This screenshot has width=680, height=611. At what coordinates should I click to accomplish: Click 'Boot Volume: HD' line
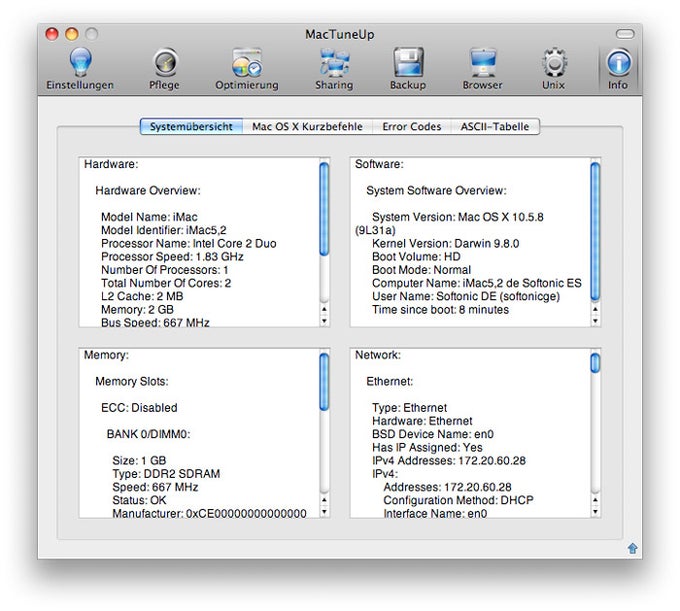coord(416,257)
